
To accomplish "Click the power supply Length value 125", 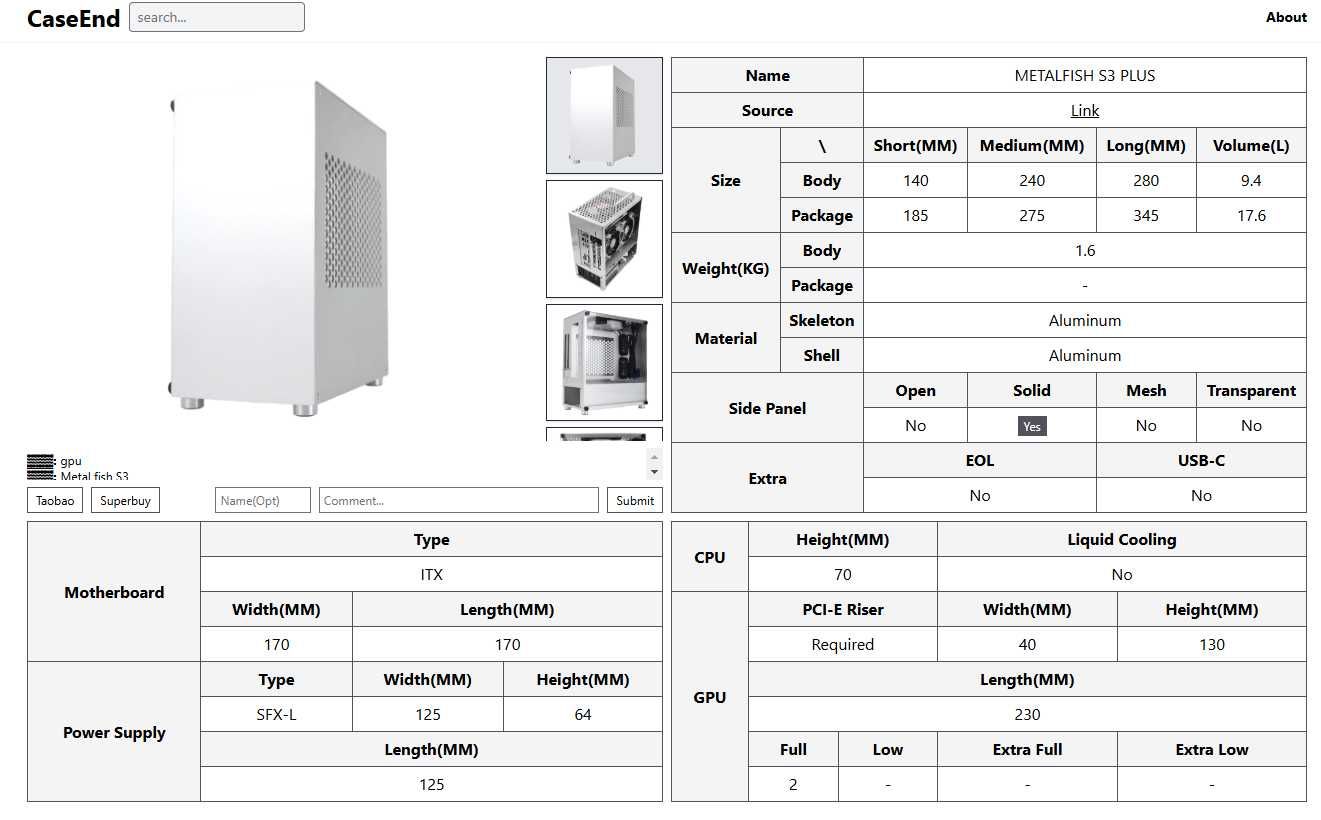I will tap(431, 784).
